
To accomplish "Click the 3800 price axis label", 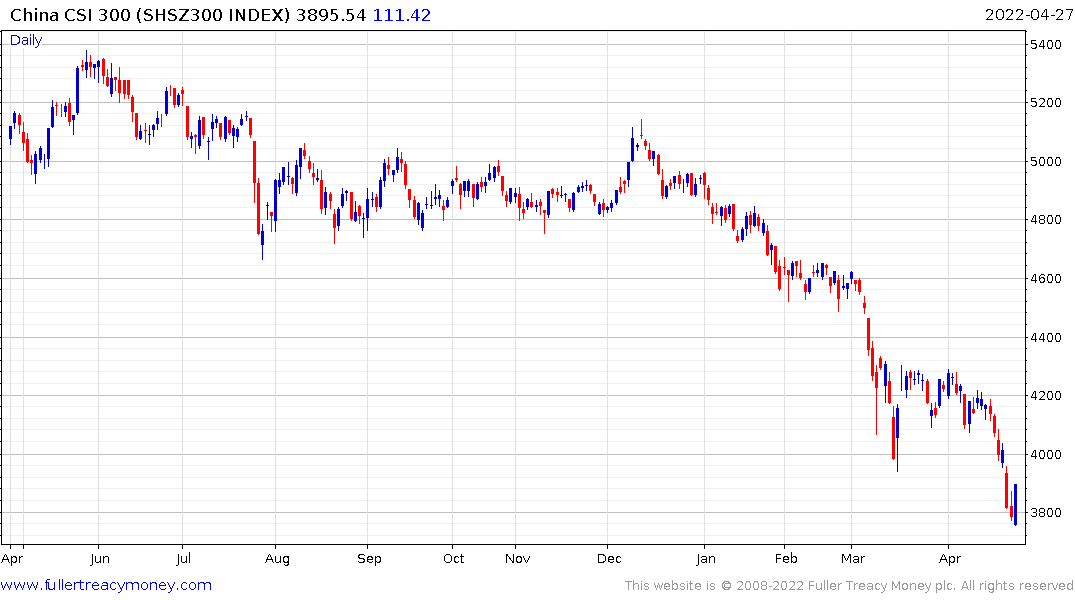I will click(1046, 513).
